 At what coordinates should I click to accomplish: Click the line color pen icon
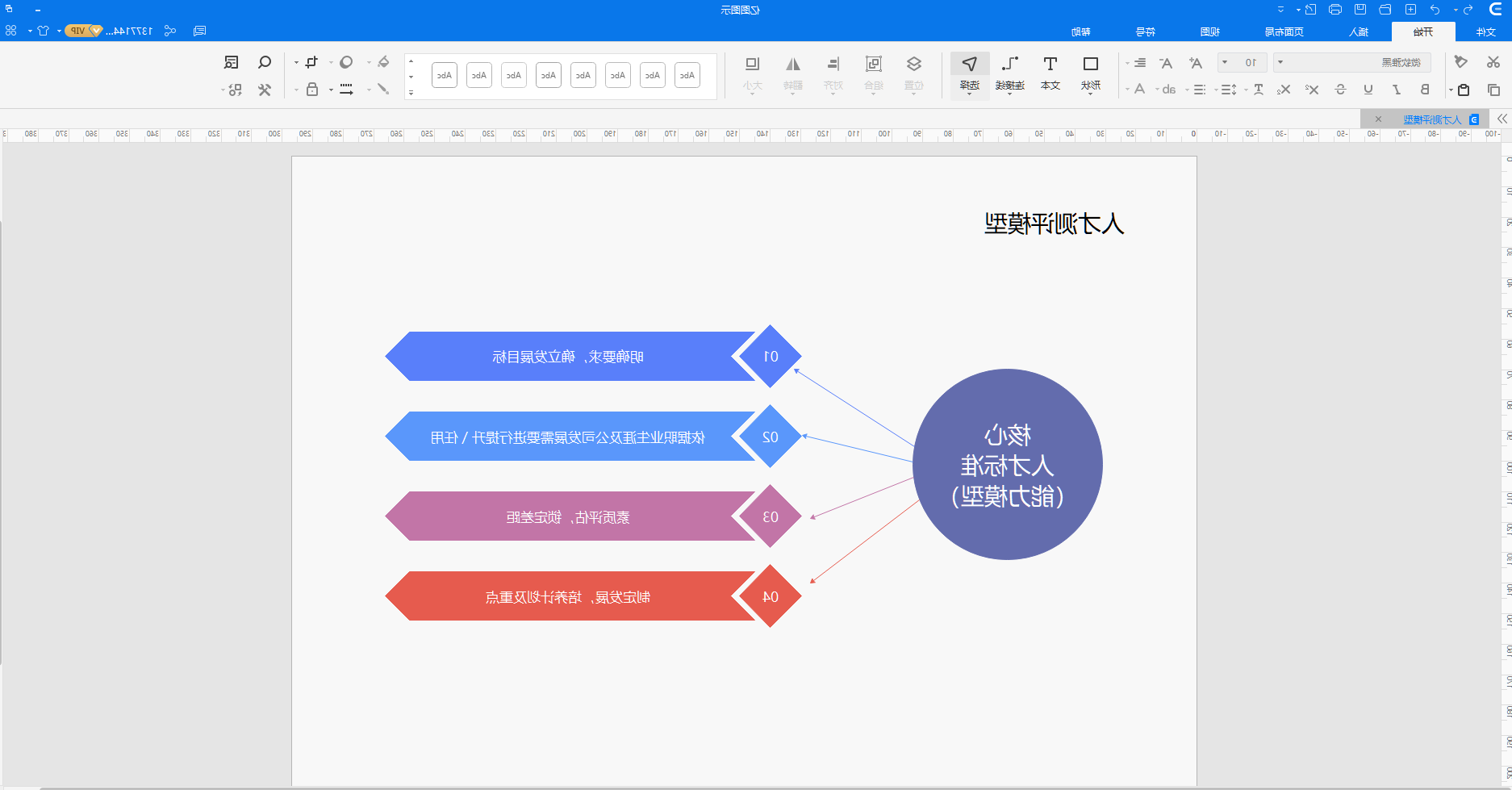tap(383, 90)
